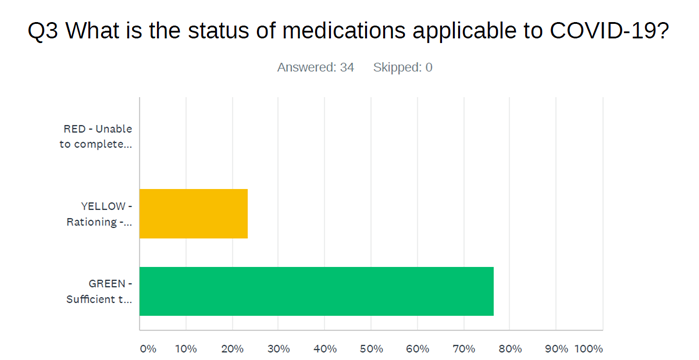
Task: Click the 80% axis label
Action: (510, 348)
